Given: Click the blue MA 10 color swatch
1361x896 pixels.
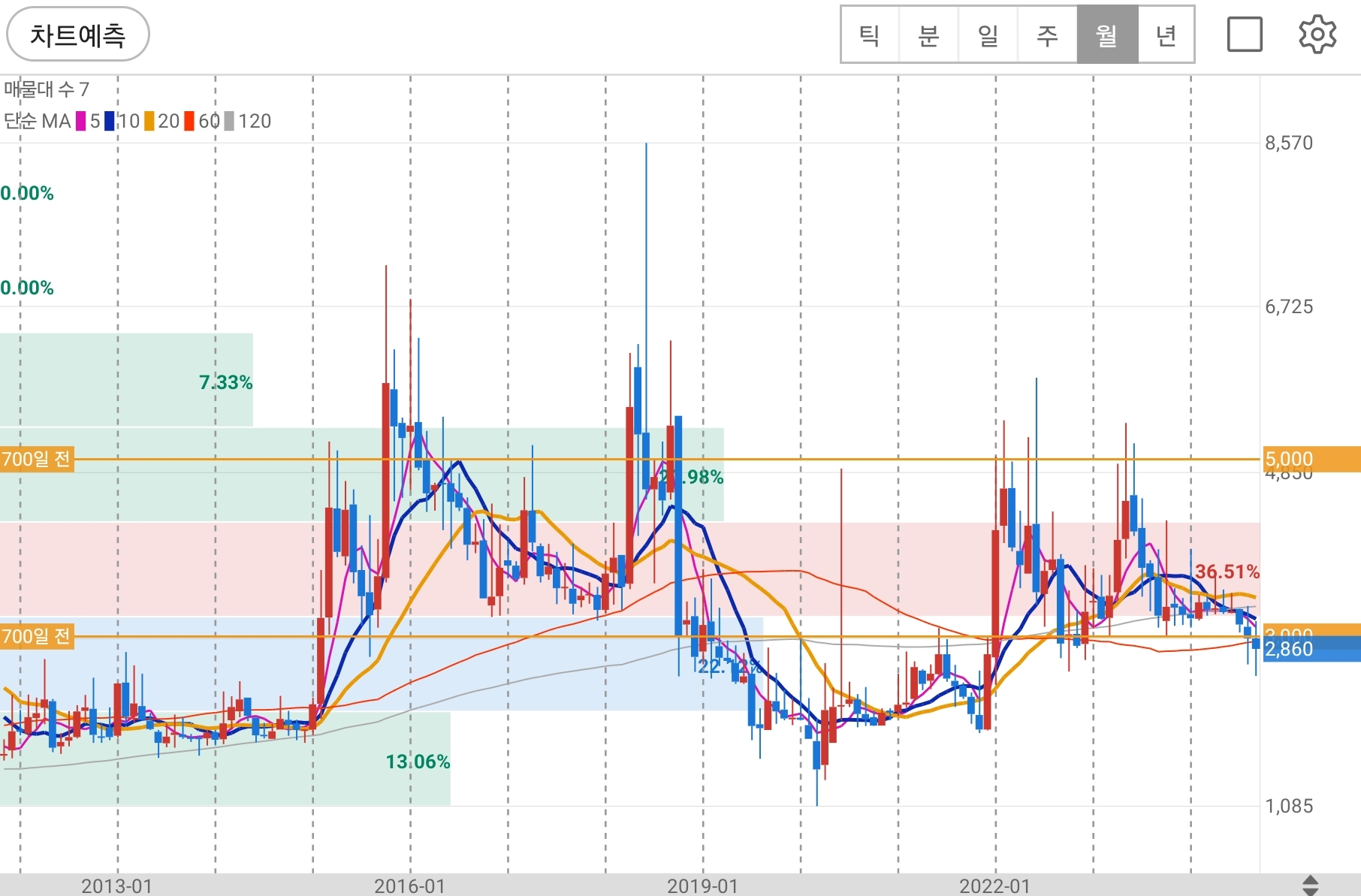Looking at the screenshot, I should 110,121.
